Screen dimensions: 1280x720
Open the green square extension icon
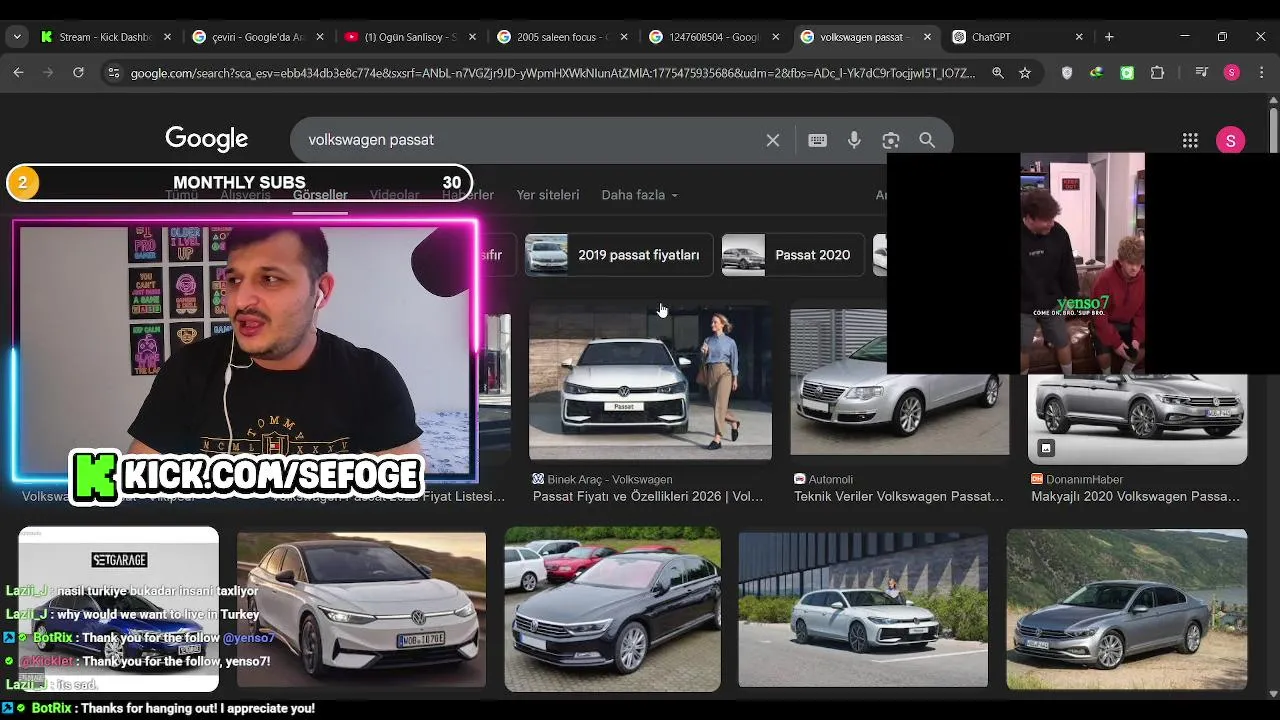pos(1127,73)
